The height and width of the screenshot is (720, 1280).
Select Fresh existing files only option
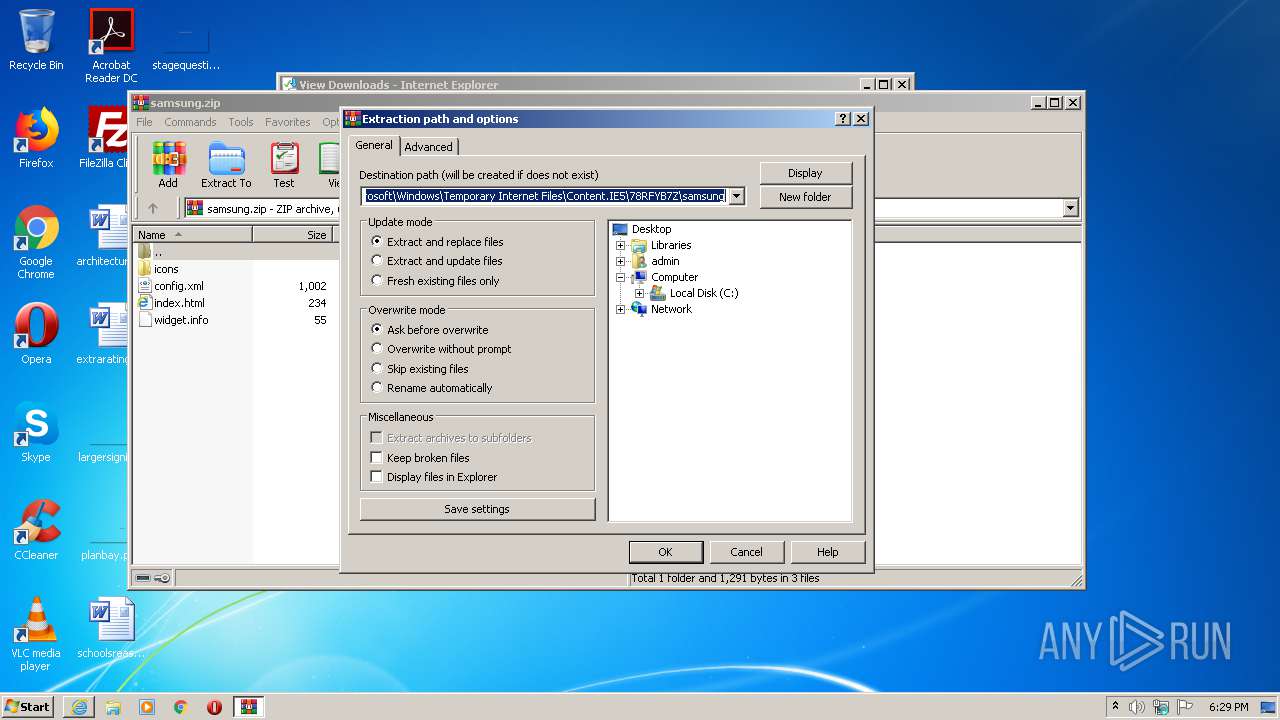point(435,281)
